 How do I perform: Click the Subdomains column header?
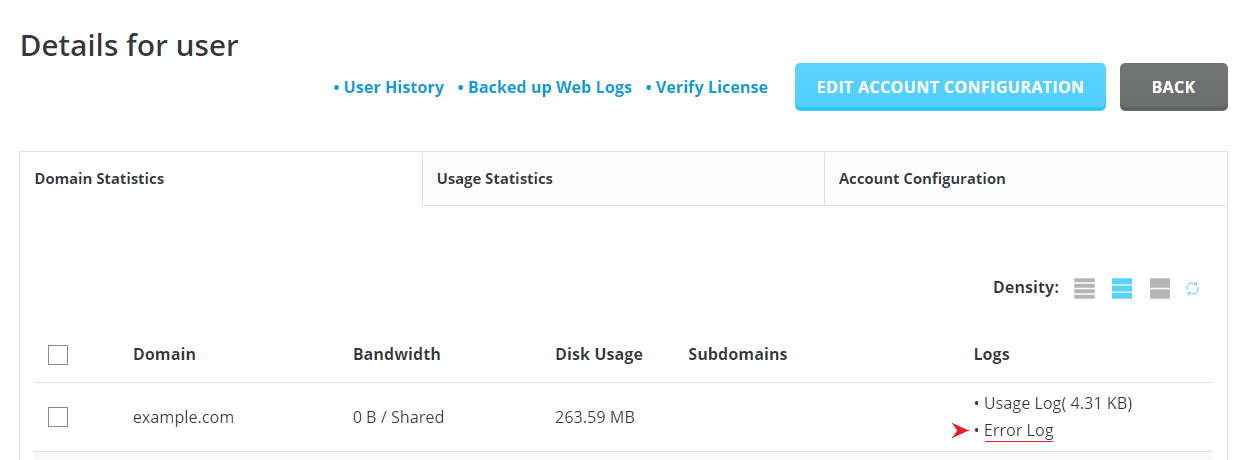pos(737,354)
